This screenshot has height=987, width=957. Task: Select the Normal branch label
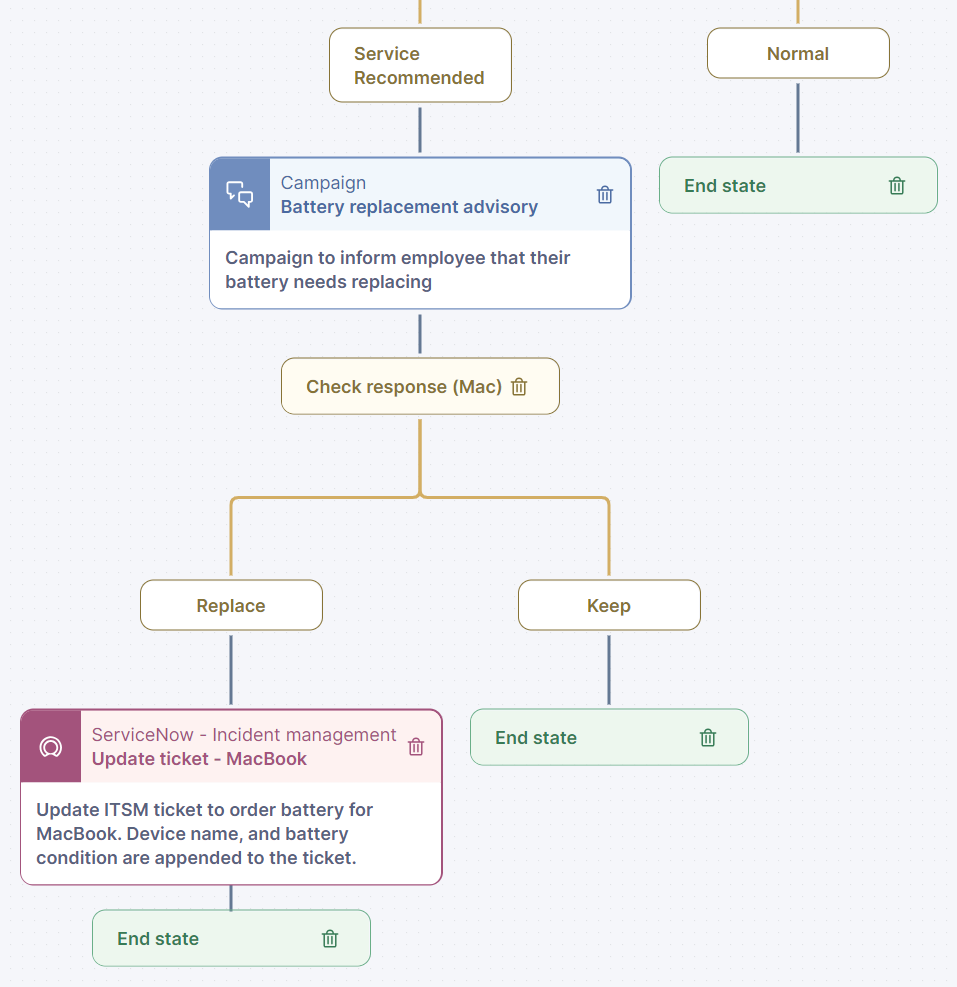pos(798,54)
